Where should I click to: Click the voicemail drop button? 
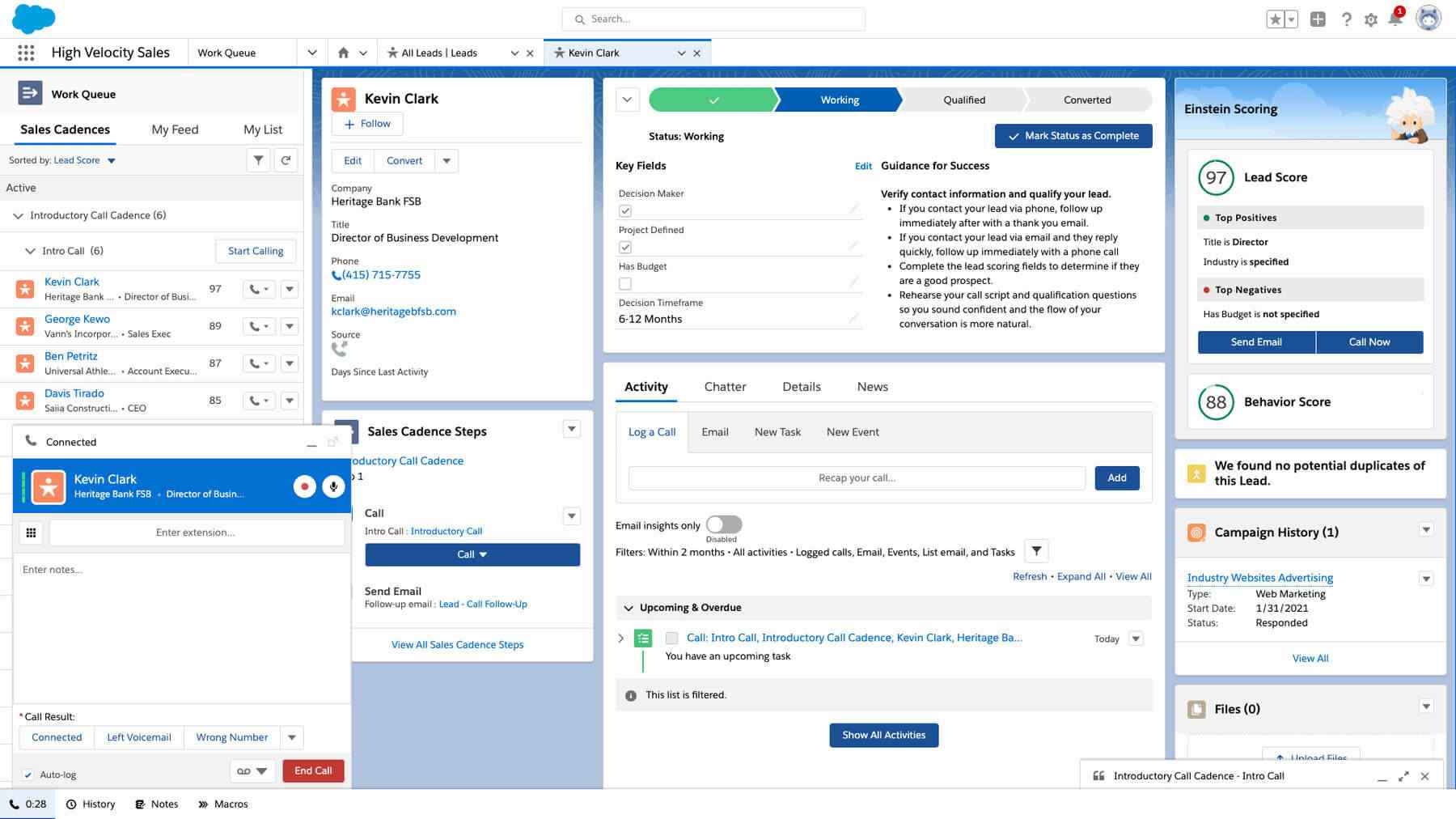click(x=252, y=771)
